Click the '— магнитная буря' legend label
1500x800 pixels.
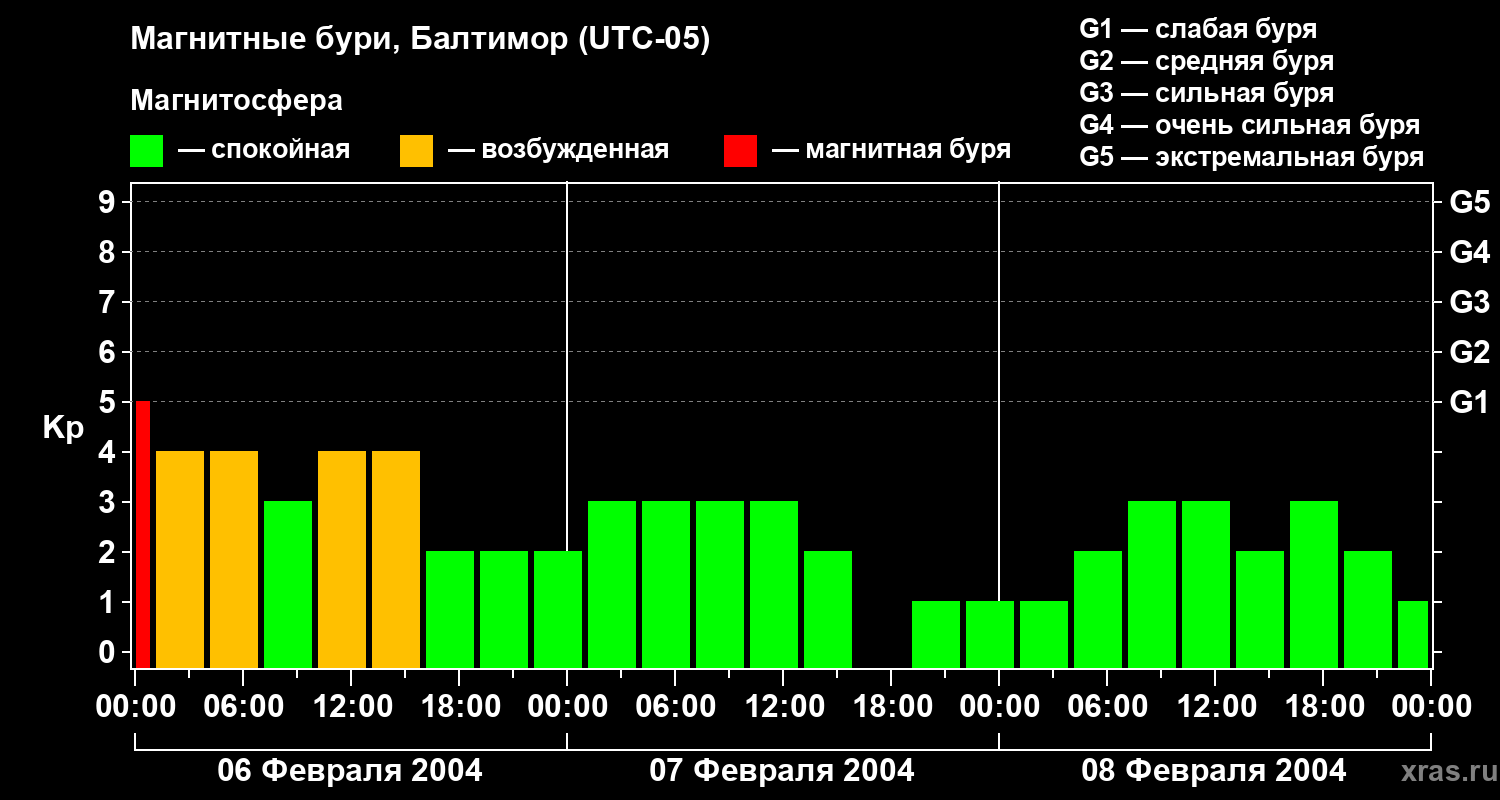pyautogui.click(x=891, y=150)
